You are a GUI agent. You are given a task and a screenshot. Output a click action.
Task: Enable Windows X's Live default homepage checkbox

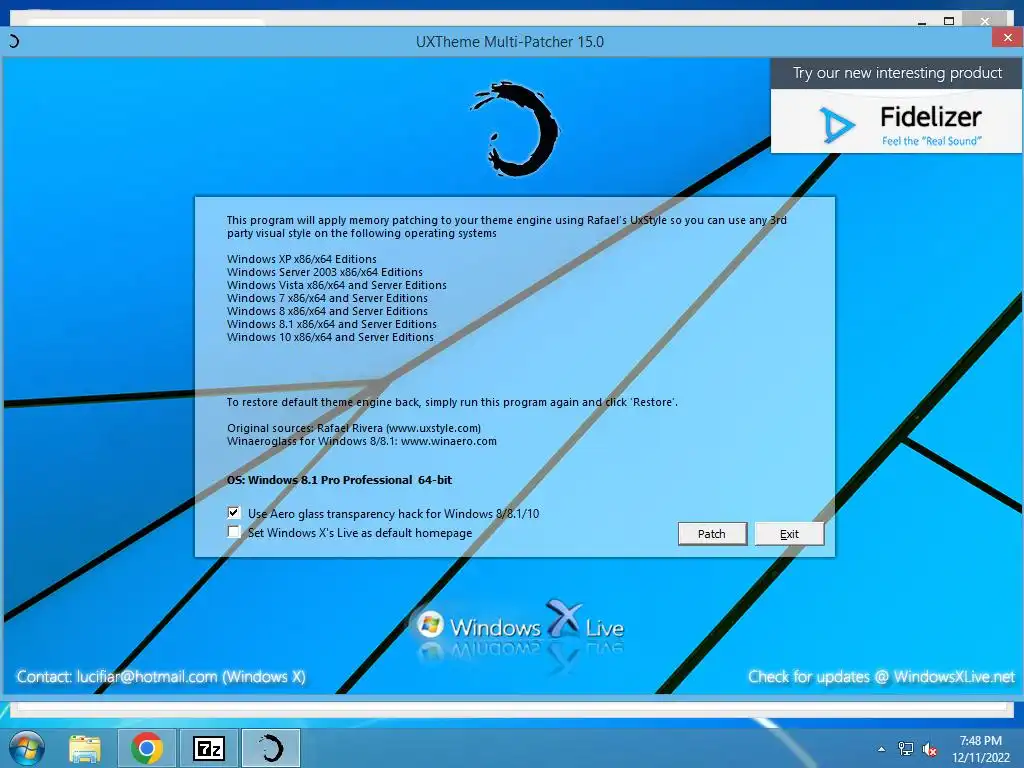234,532
